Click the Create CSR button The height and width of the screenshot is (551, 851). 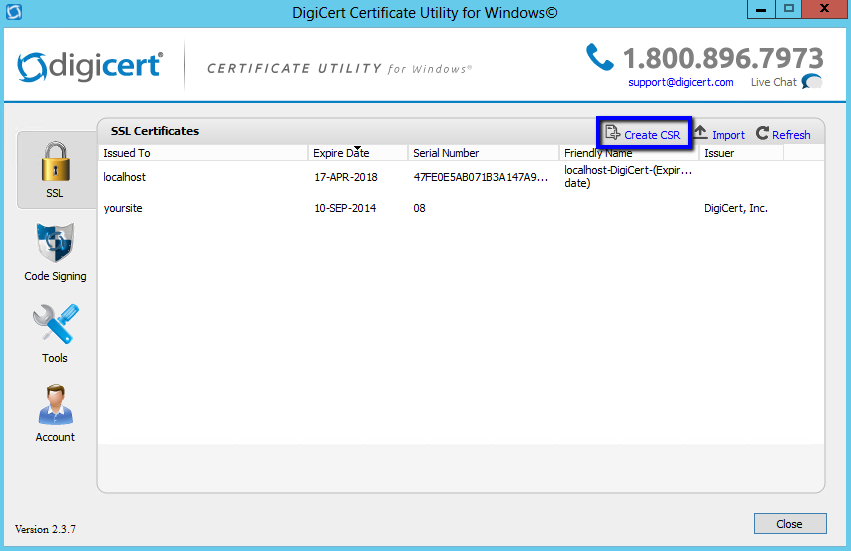[x=644, y=133]
